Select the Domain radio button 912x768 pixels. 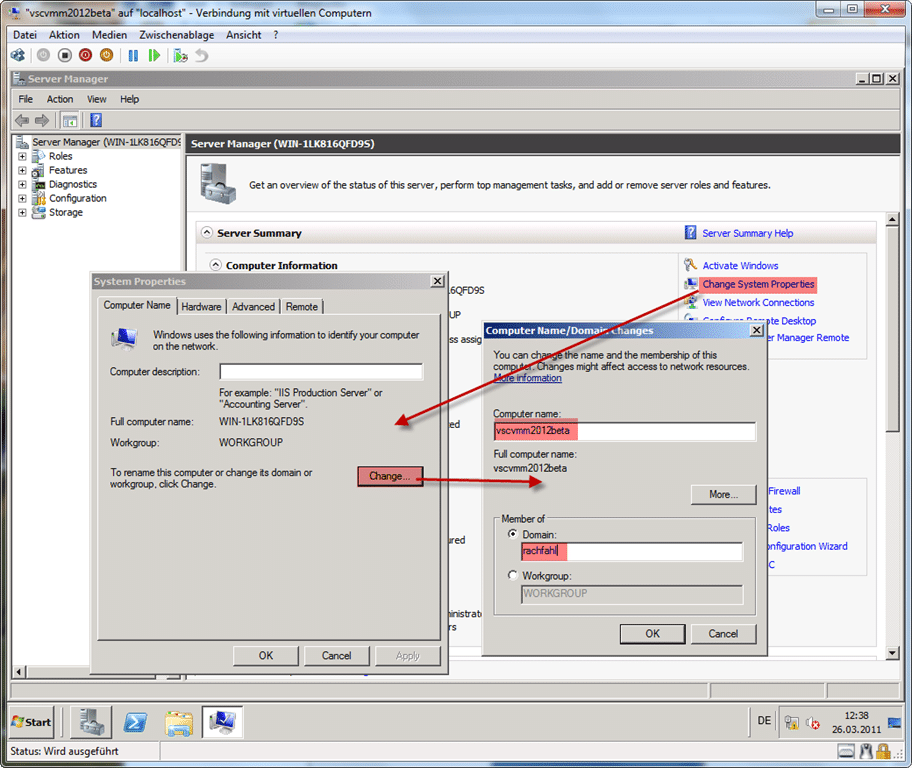[512, 534]
